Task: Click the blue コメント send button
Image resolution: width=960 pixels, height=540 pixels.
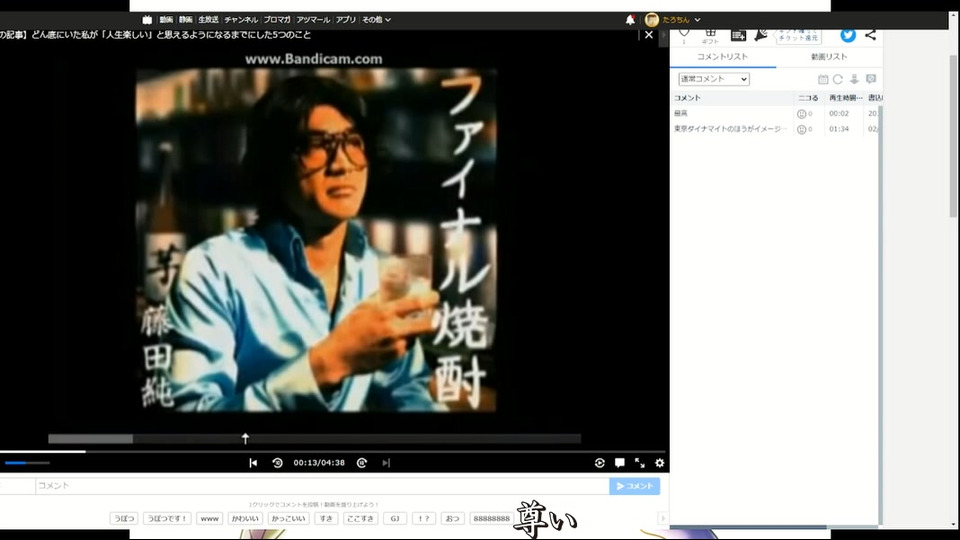Action: pos(634,486)
